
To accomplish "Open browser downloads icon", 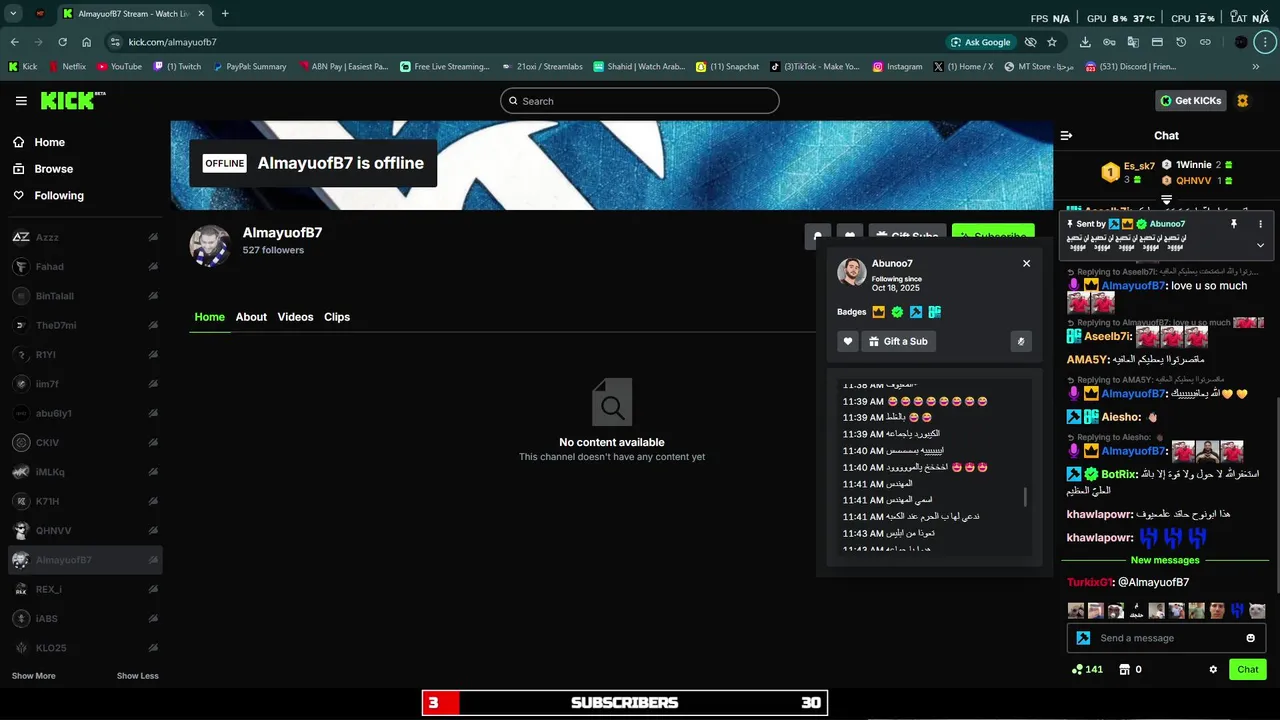I will (x=1085, y=42).
